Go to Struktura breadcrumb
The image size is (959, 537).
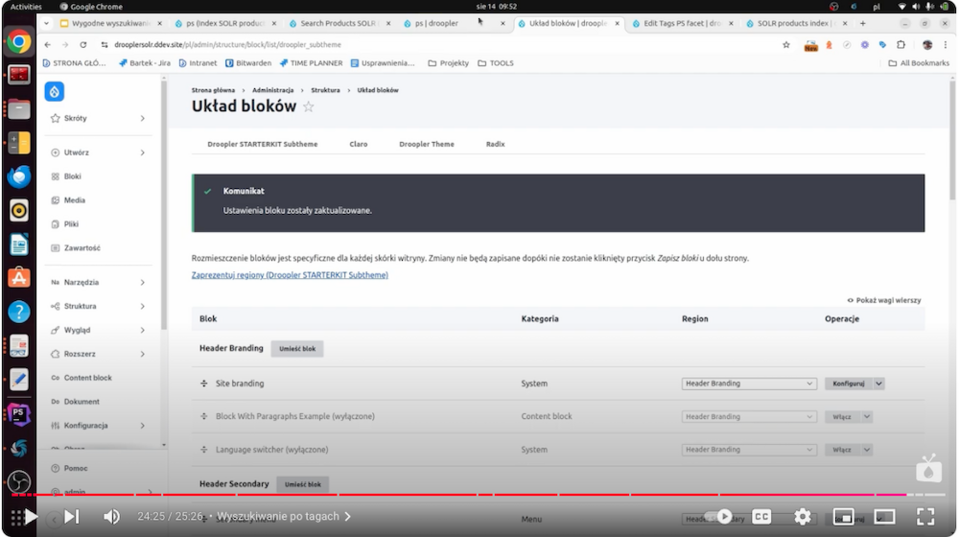(325, 90)
